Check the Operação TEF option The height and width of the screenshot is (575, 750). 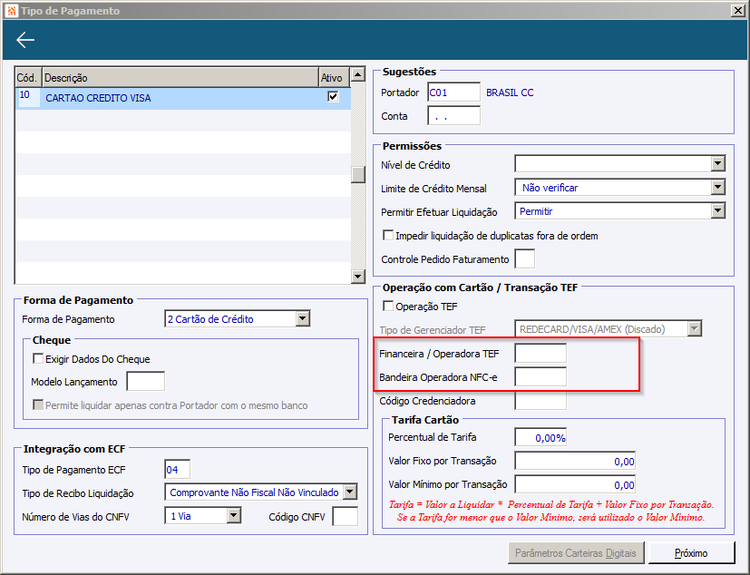388,306
